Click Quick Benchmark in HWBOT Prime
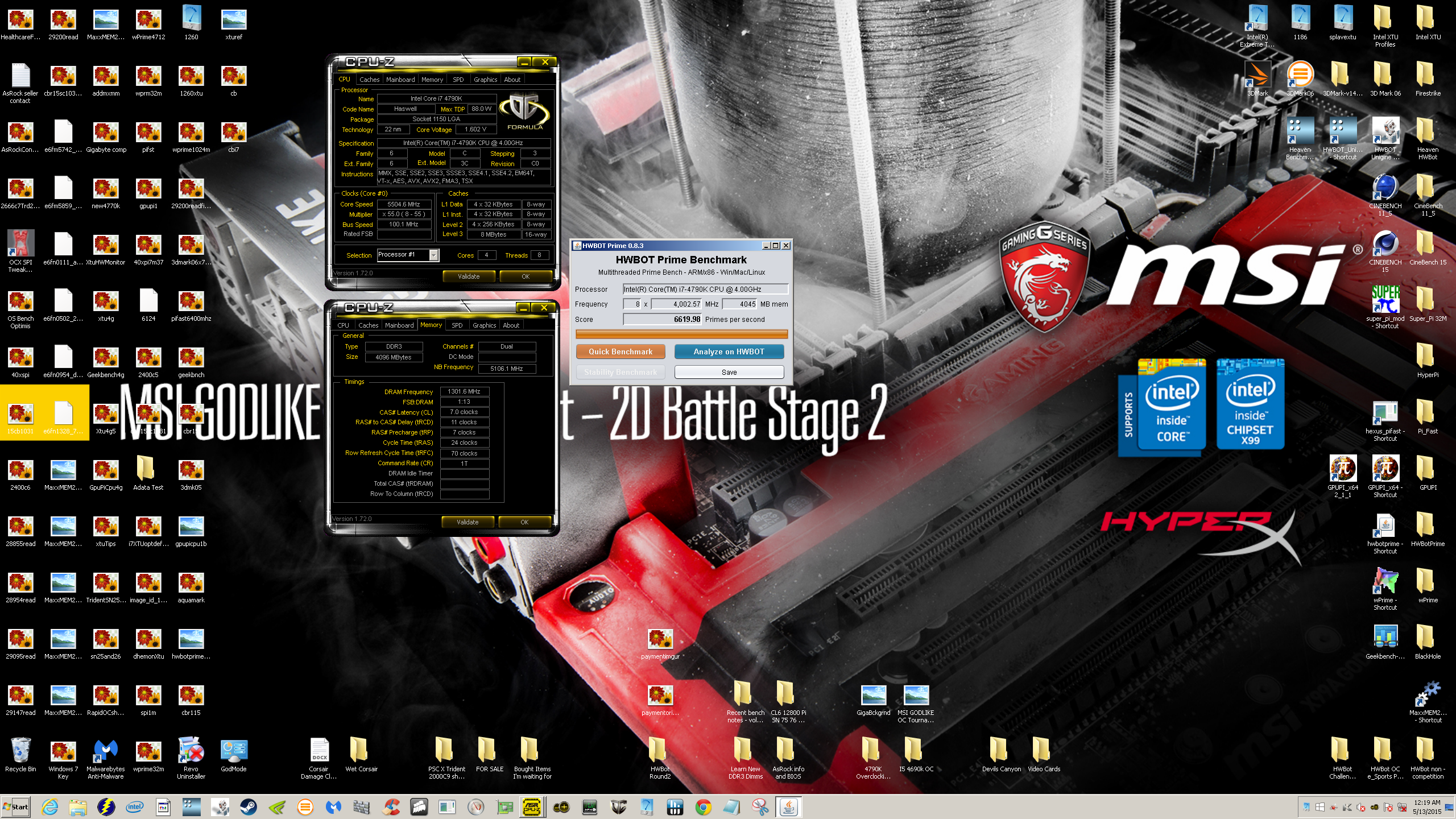The width and height of the screenshot is (1456, 819). (x=621, y=351)
